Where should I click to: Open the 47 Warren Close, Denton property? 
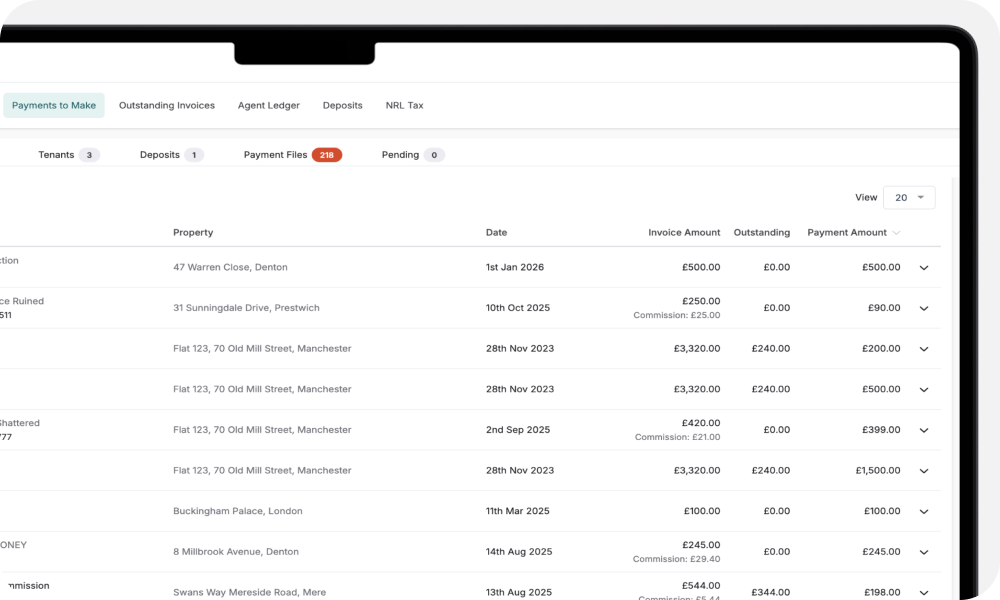pyautogui.click(x=230, y=267)
